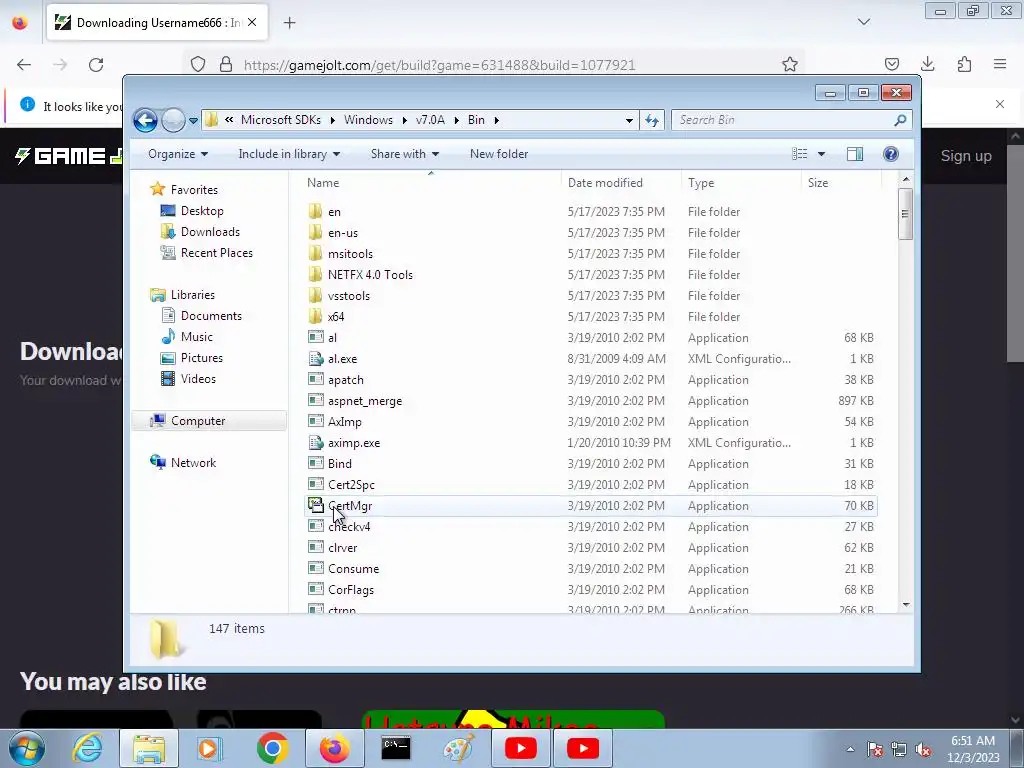The height and width of the screenshot is (768, 1024).
Task: Select Libraries in the navigation pane
Action: 193,295
